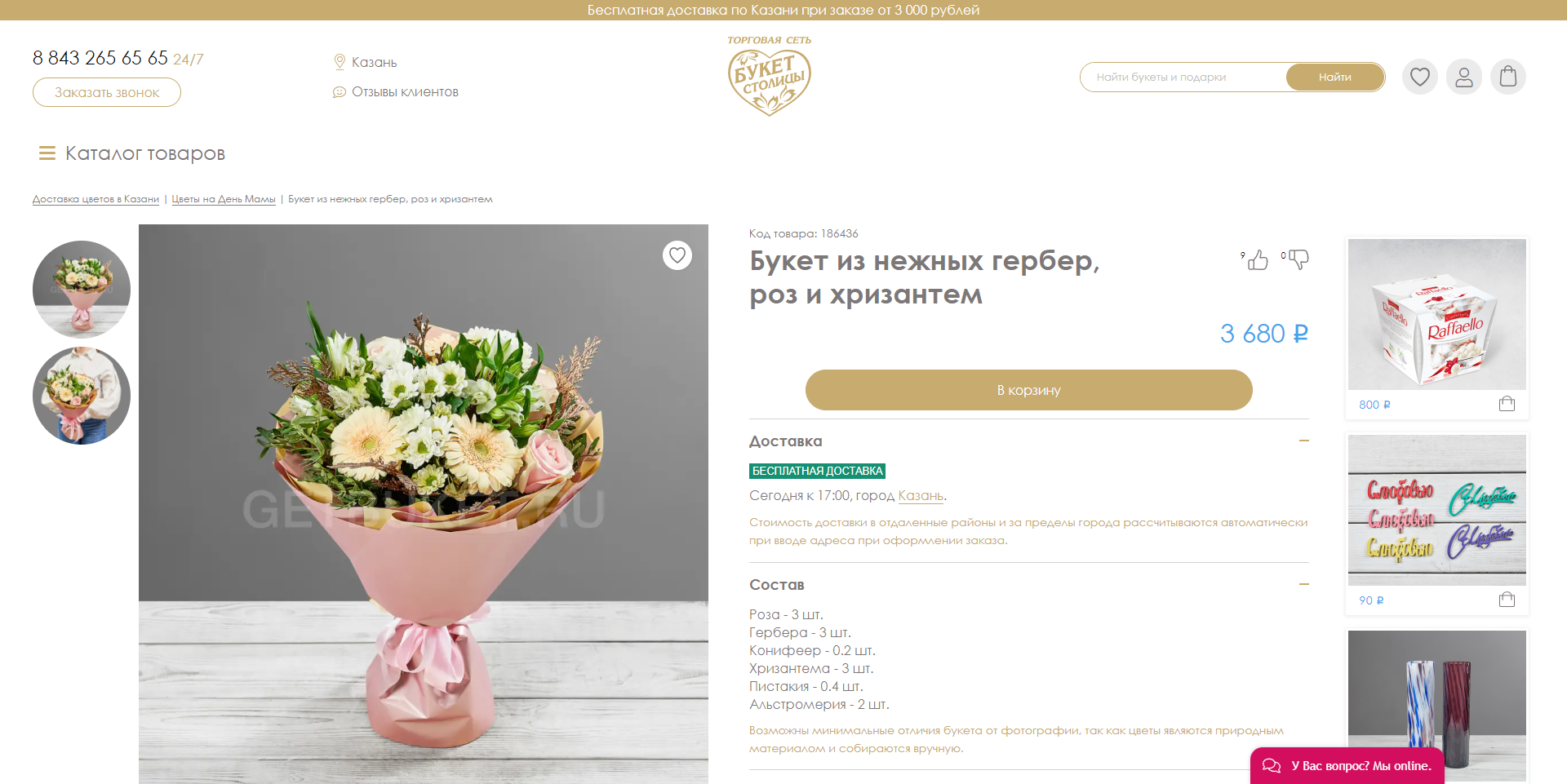Viewport: 1567px width, 784px height.
Task: Open the shopping cart icon in header
Action: click(1508, 77)
